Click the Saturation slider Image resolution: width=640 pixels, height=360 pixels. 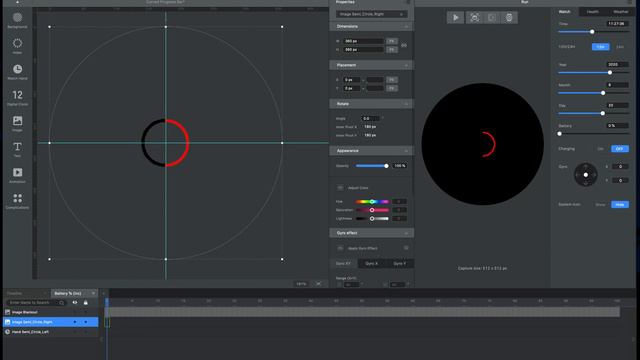372,210
